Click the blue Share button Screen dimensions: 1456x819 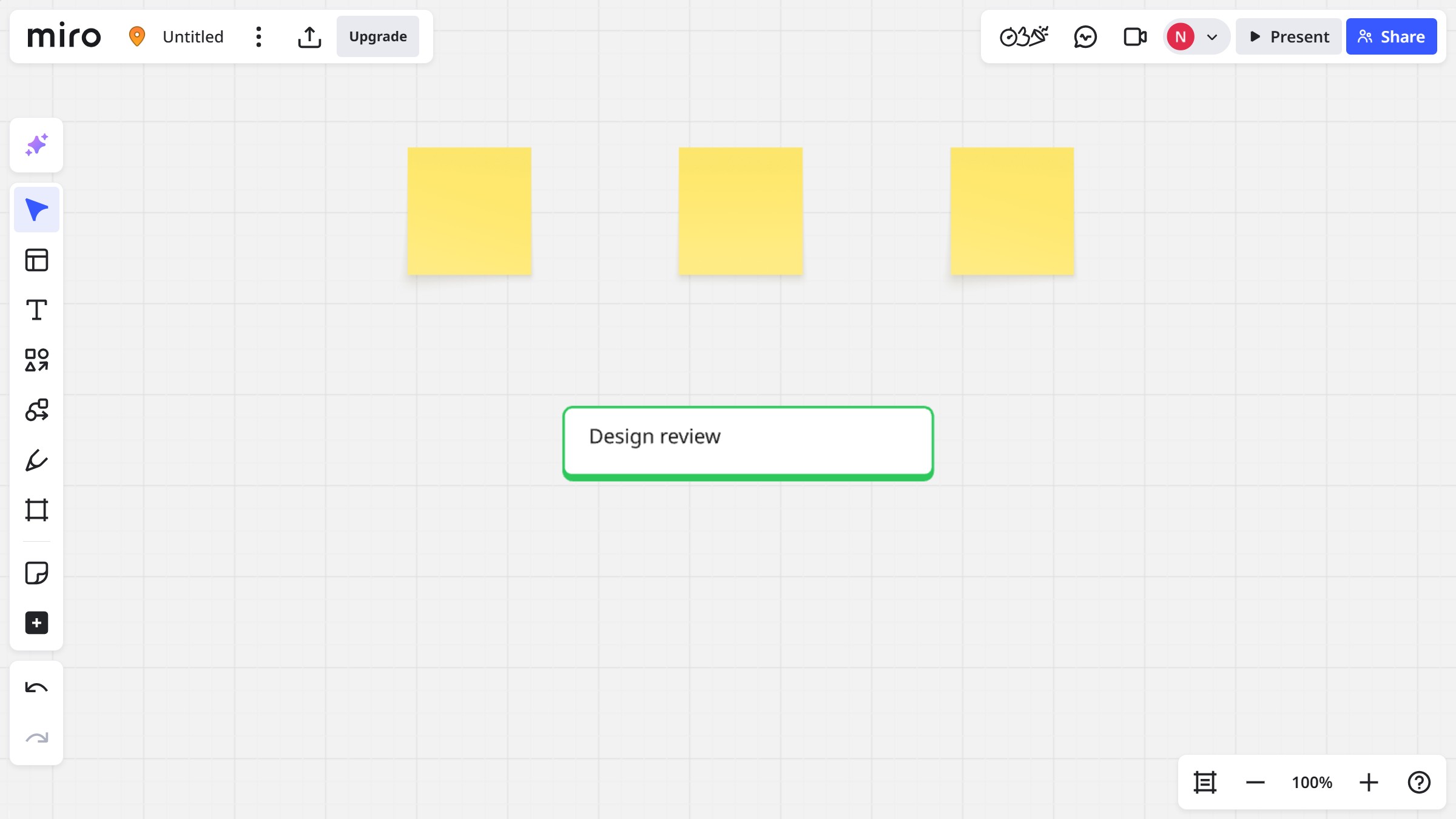[1391, 37]
